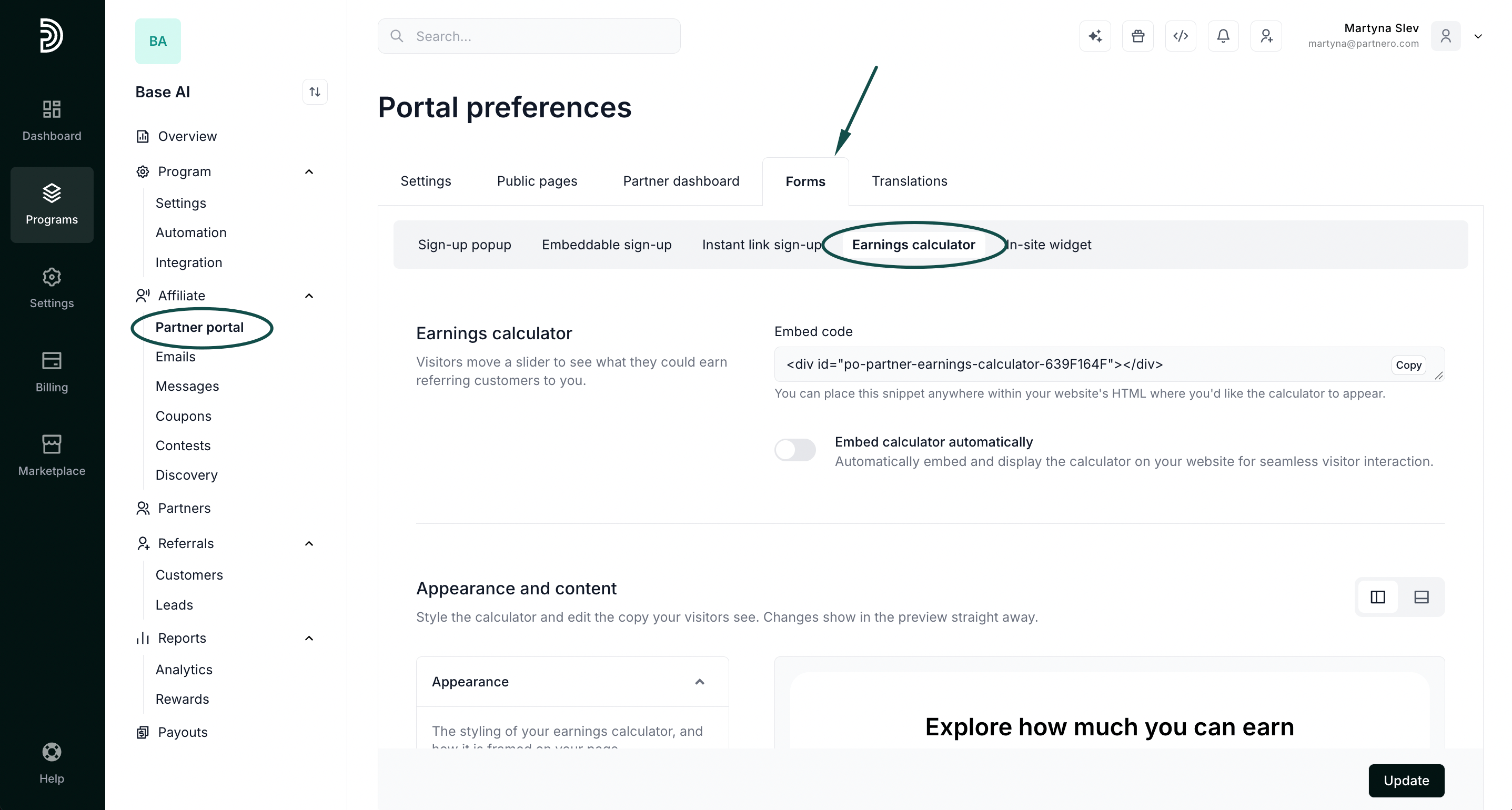
Task: Copy the embed code
Action: coord(1408,365)
